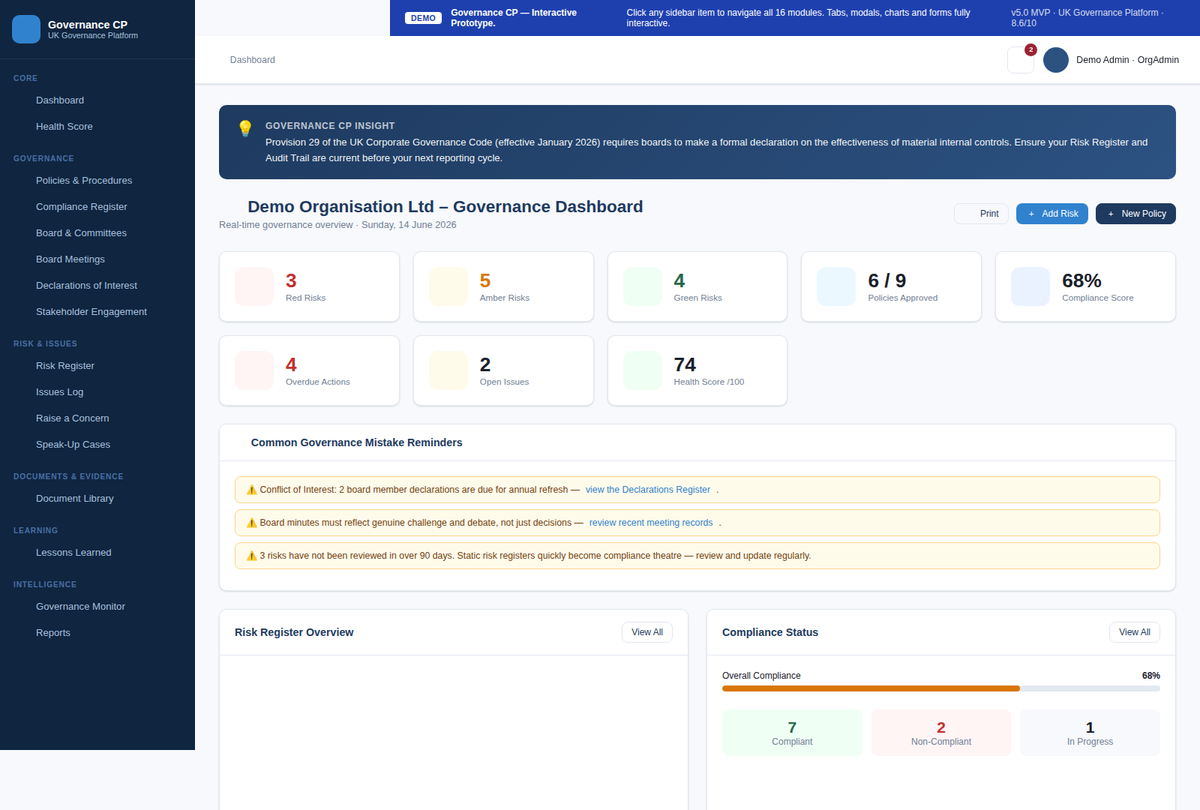Click the 'Compliance Status' heading

[770, 632]
